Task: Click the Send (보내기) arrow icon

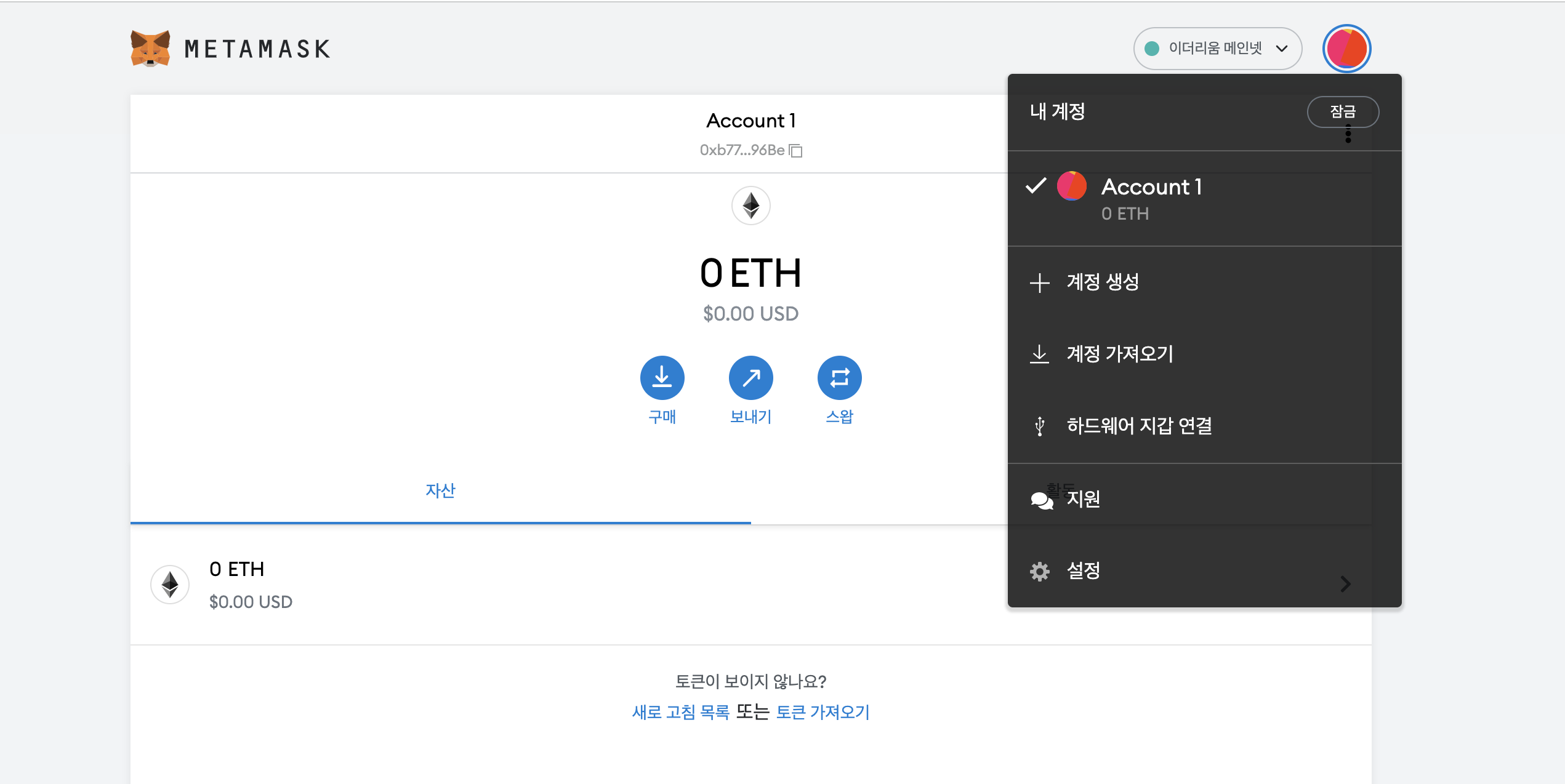Action: [x=750, y=377]
